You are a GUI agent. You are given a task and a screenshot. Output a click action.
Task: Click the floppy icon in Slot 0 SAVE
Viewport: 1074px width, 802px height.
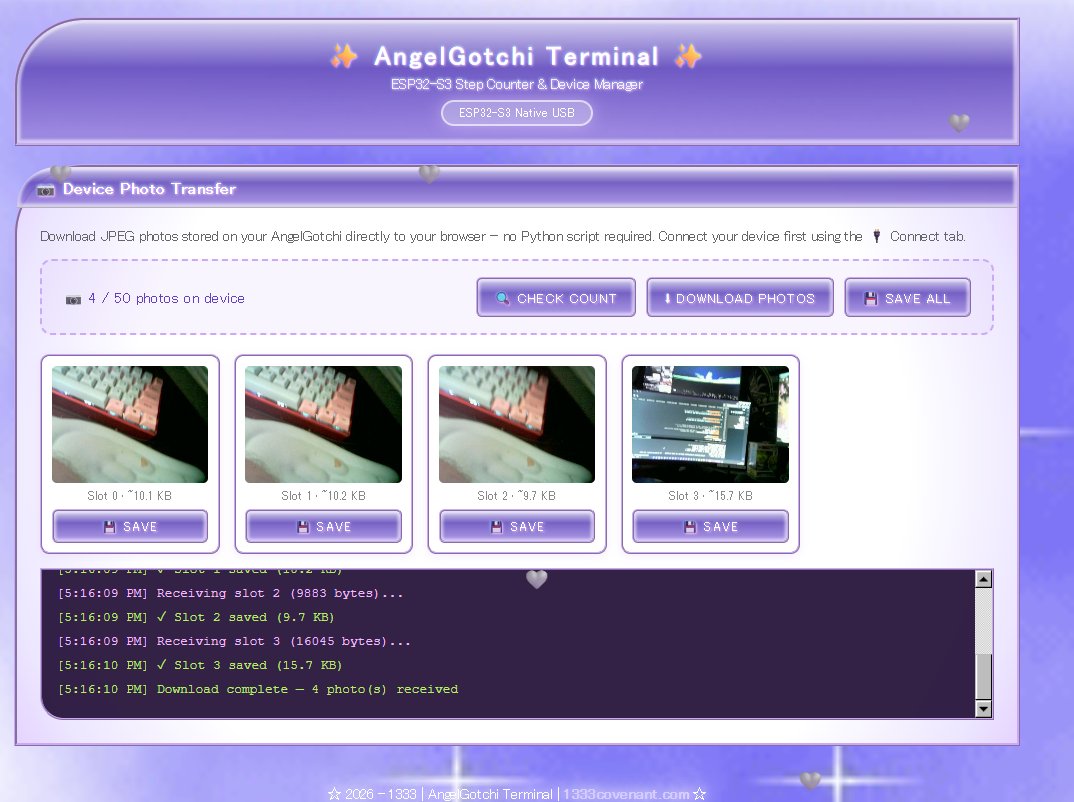coord(110,527)
